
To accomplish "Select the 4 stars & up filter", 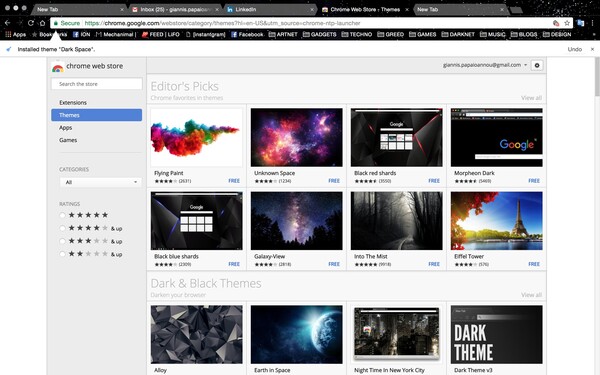I will [x=62, y=228].
